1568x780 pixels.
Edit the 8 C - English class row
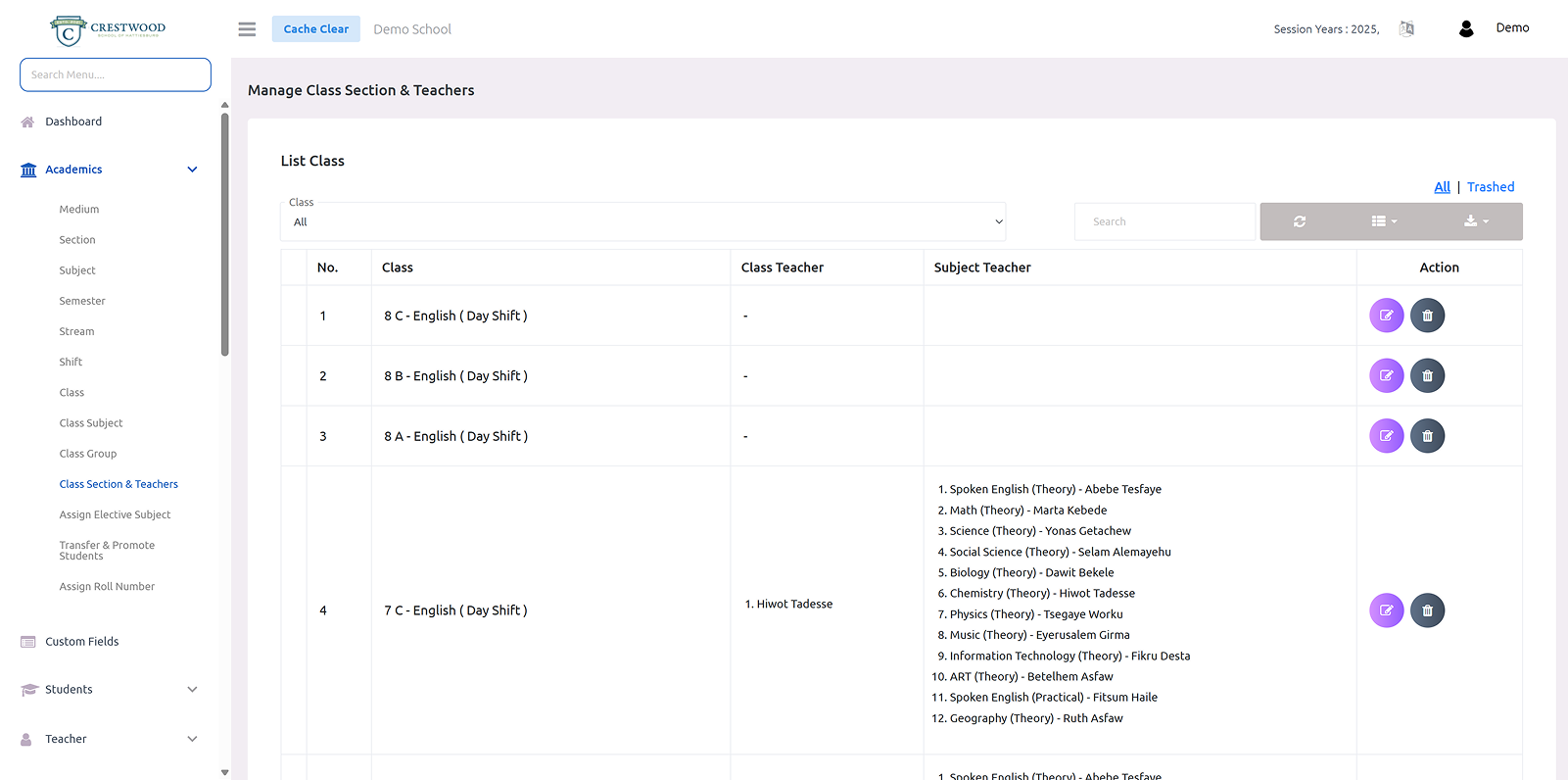1386,316
